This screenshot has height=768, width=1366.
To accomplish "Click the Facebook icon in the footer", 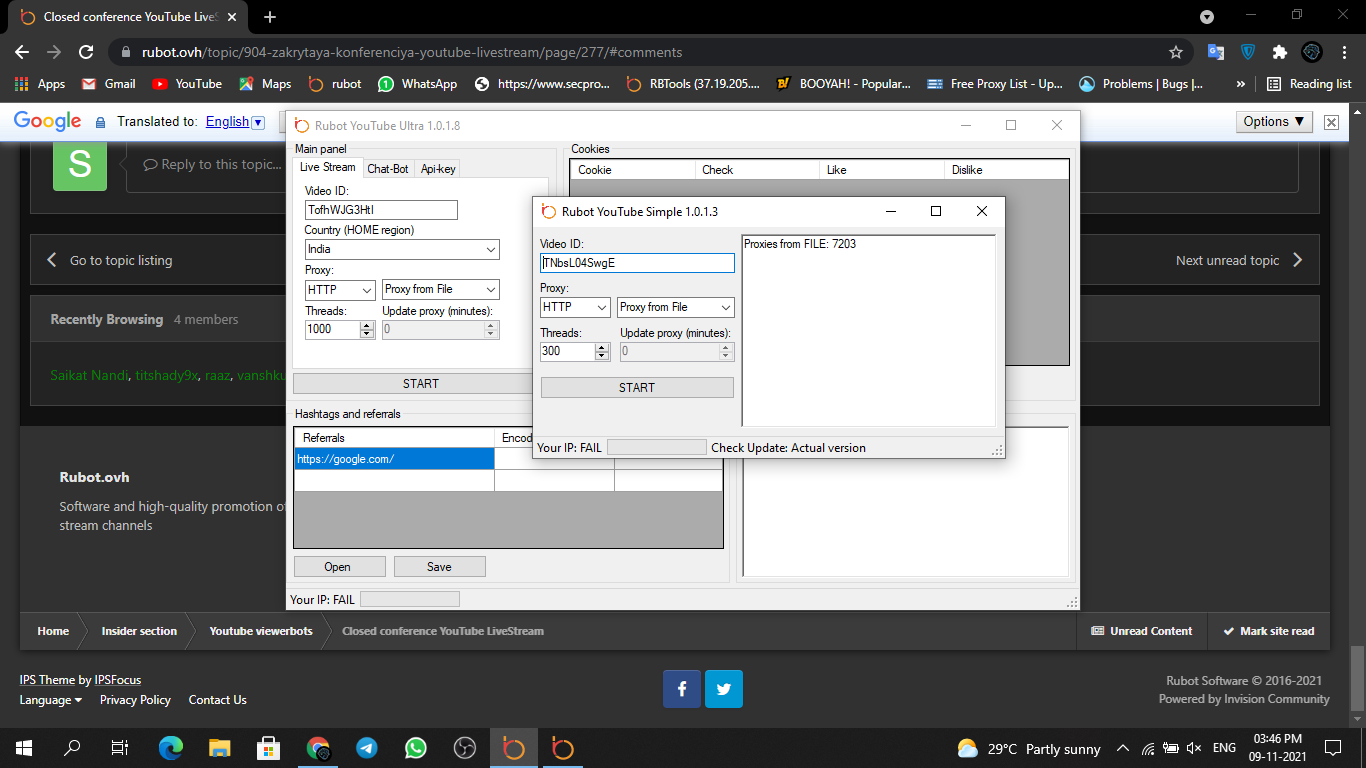I will (x=682, y=689).
